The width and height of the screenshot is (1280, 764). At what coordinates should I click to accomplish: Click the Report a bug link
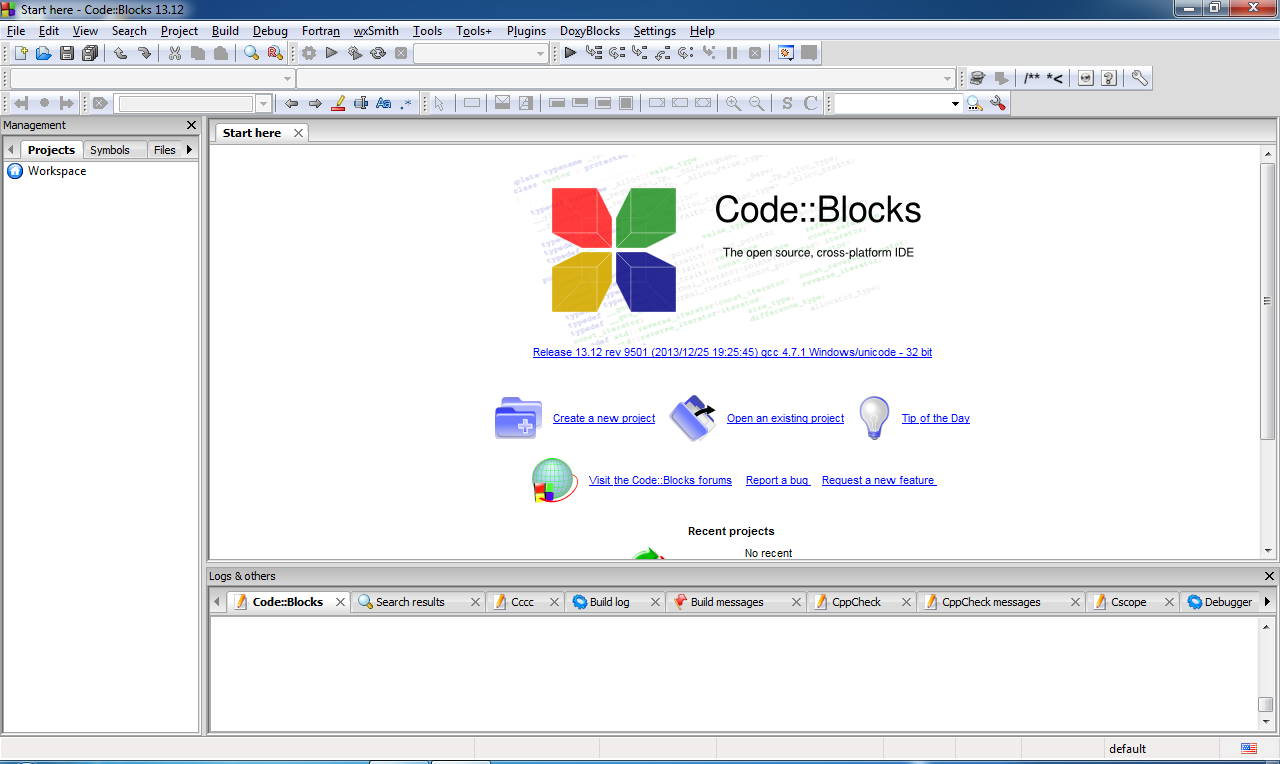pyautogui.click(x=778, y=480)
